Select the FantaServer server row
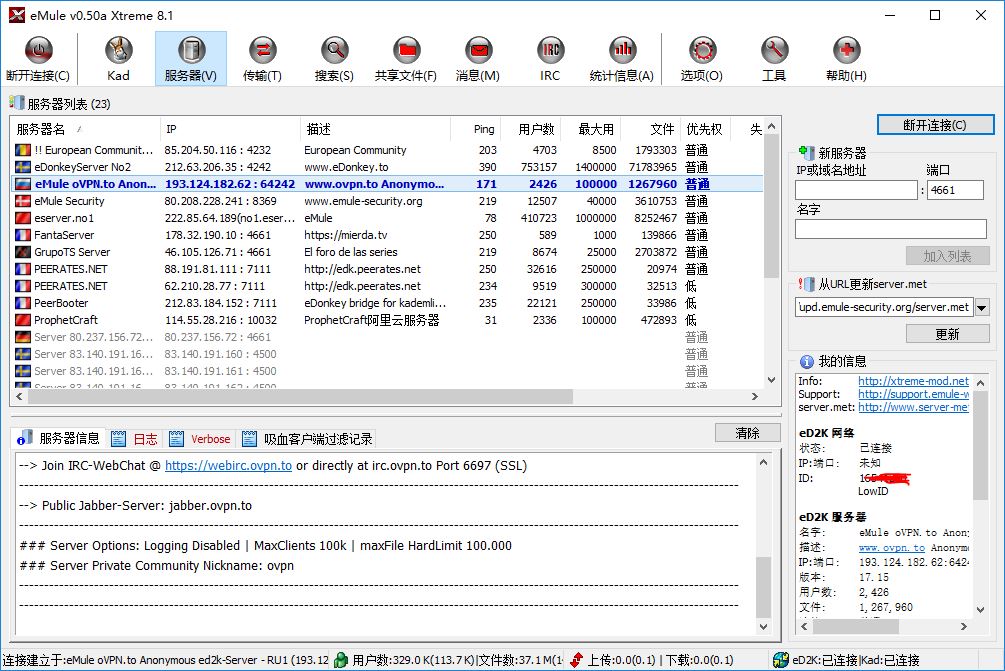The height and width of the screenshot is (671, 1005). pyautogui.click(x=387, y=235)
